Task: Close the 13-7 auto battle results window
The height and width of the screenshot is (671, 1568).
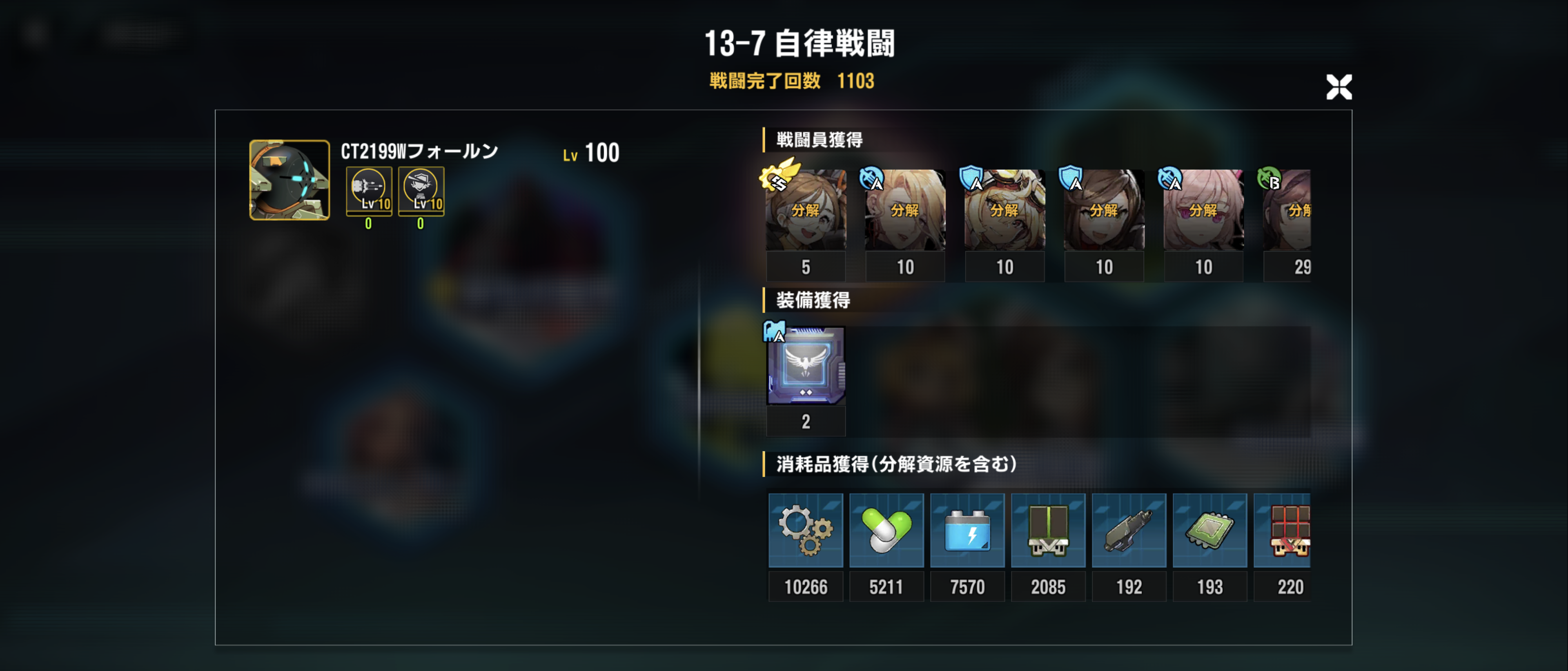Action: coord(1339,87)
